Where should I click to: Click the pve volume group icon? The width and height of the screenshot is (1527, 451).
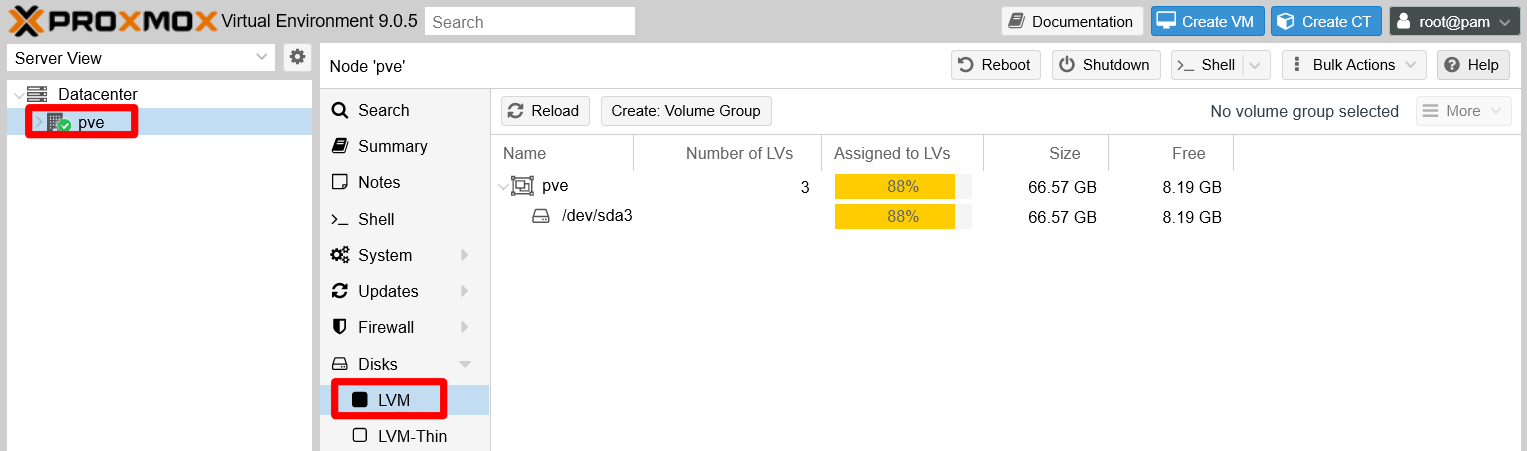[x=522, y=186]
